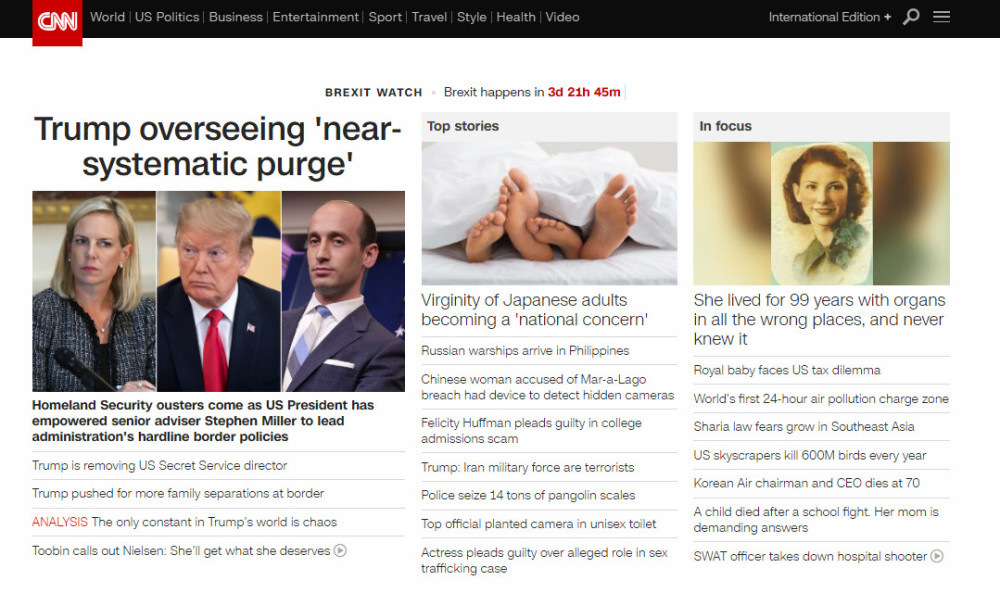Viewport: 1000px width, 593px height.
Task: Open the World menu item
Action: [x=107, y=17]
